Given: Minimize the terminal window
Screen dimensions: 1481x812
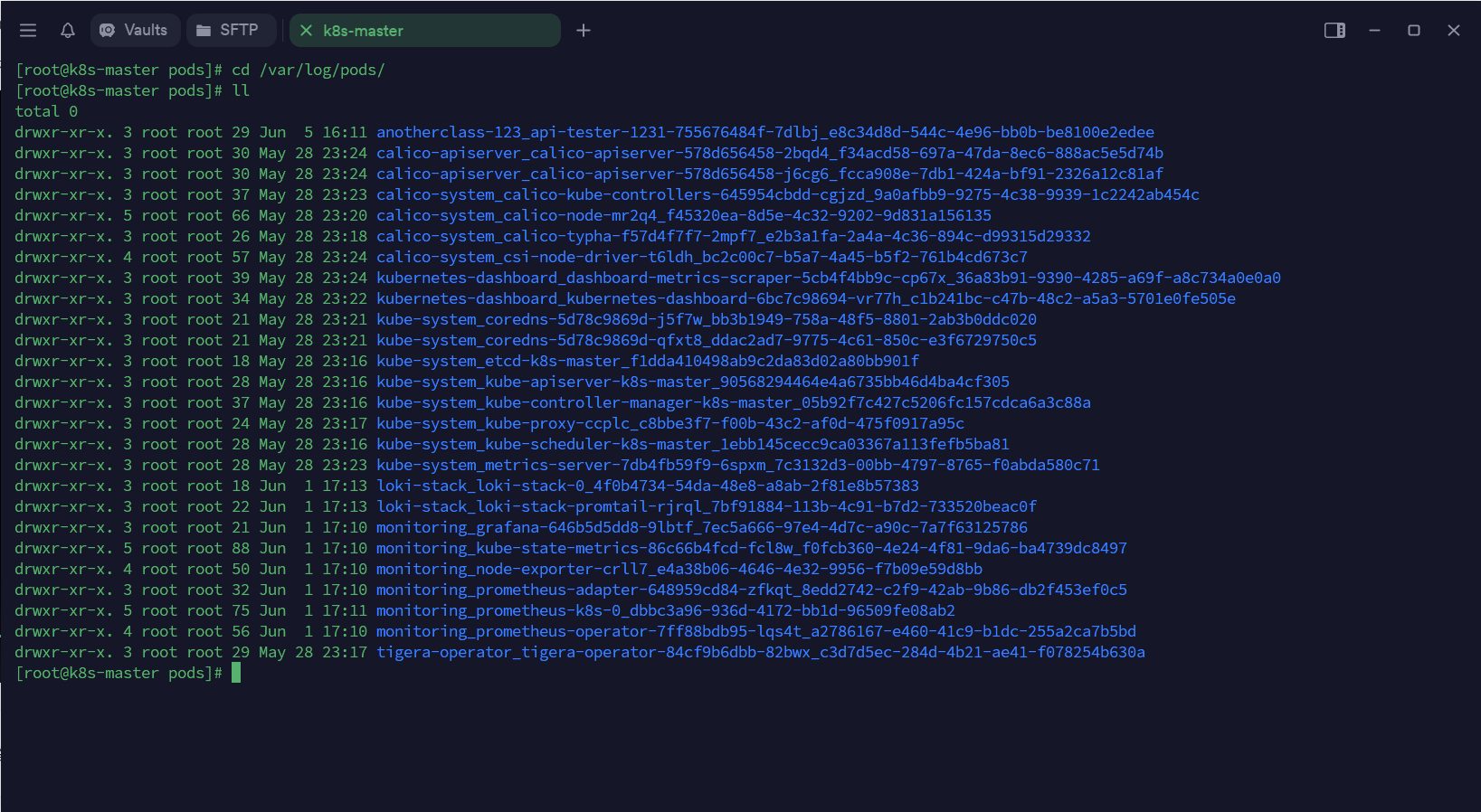Looking at the screenshot, I should coord(1374,31).
